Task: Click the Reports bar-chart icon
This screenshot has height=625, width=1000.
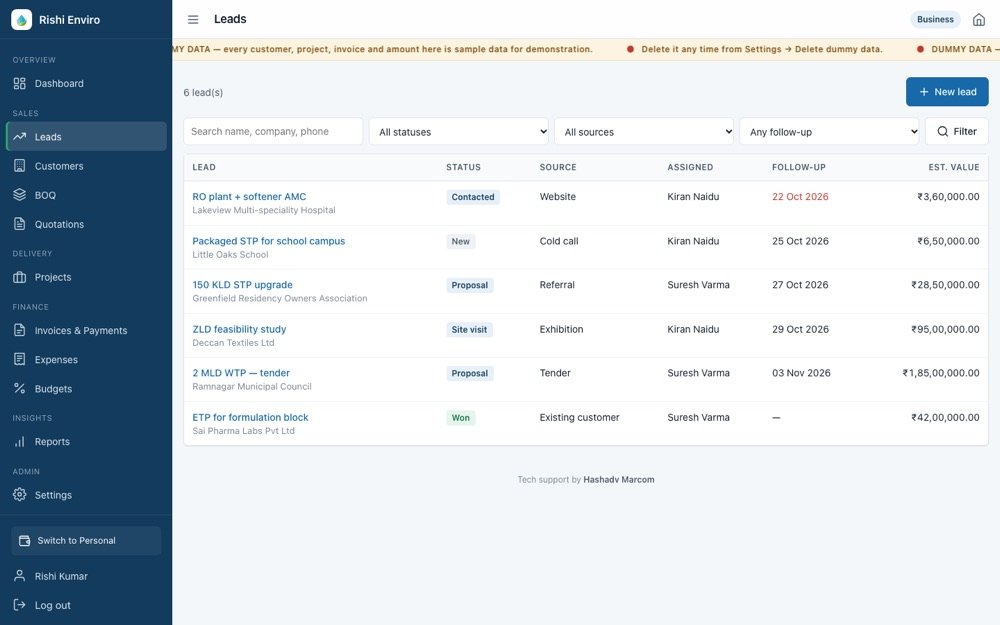Action: click(x=20, y=441)
